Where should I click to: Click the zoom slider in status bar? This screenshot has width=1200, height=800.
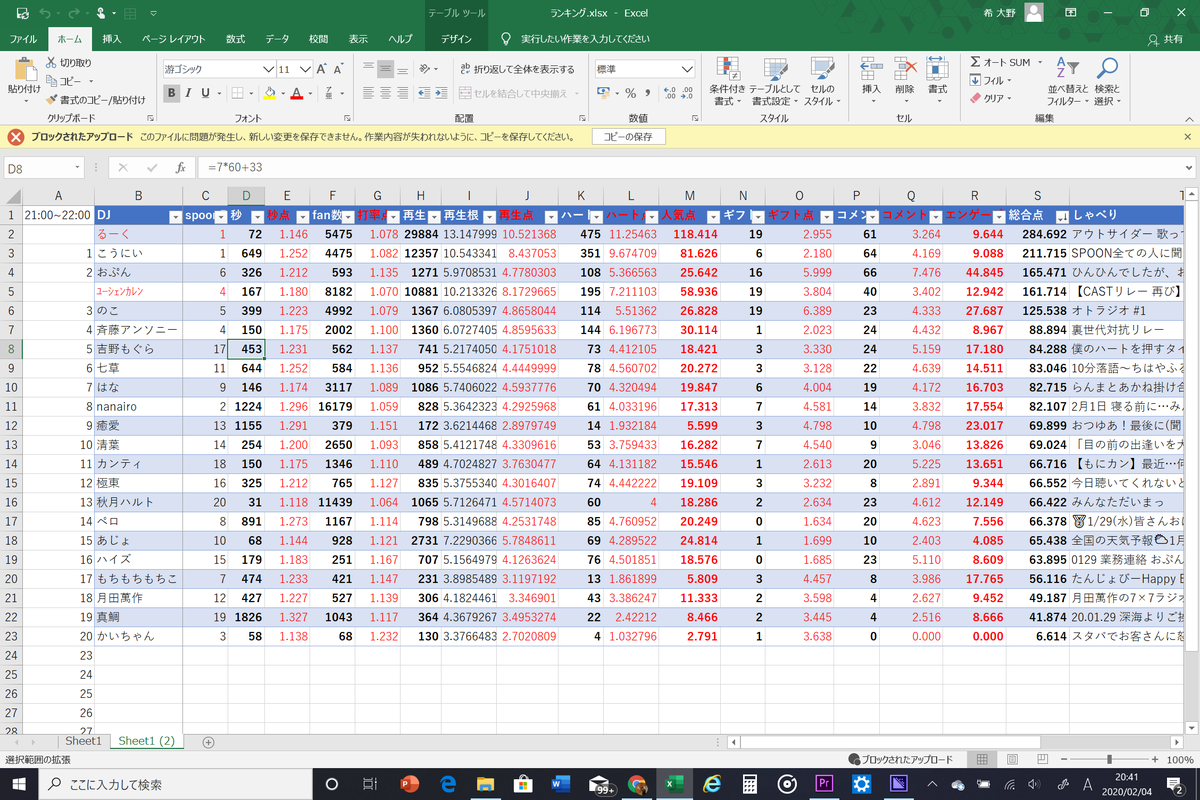pyautogui.click(x=1108, y=760)
